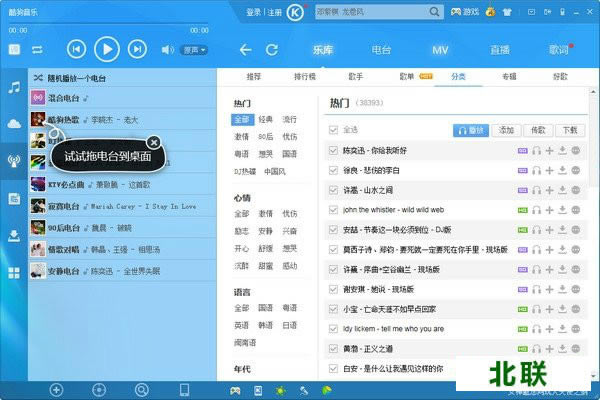Viewport: 600px width, 400px height.
Task: Navigate back with the arrow icon
Action: coord(245,50)
